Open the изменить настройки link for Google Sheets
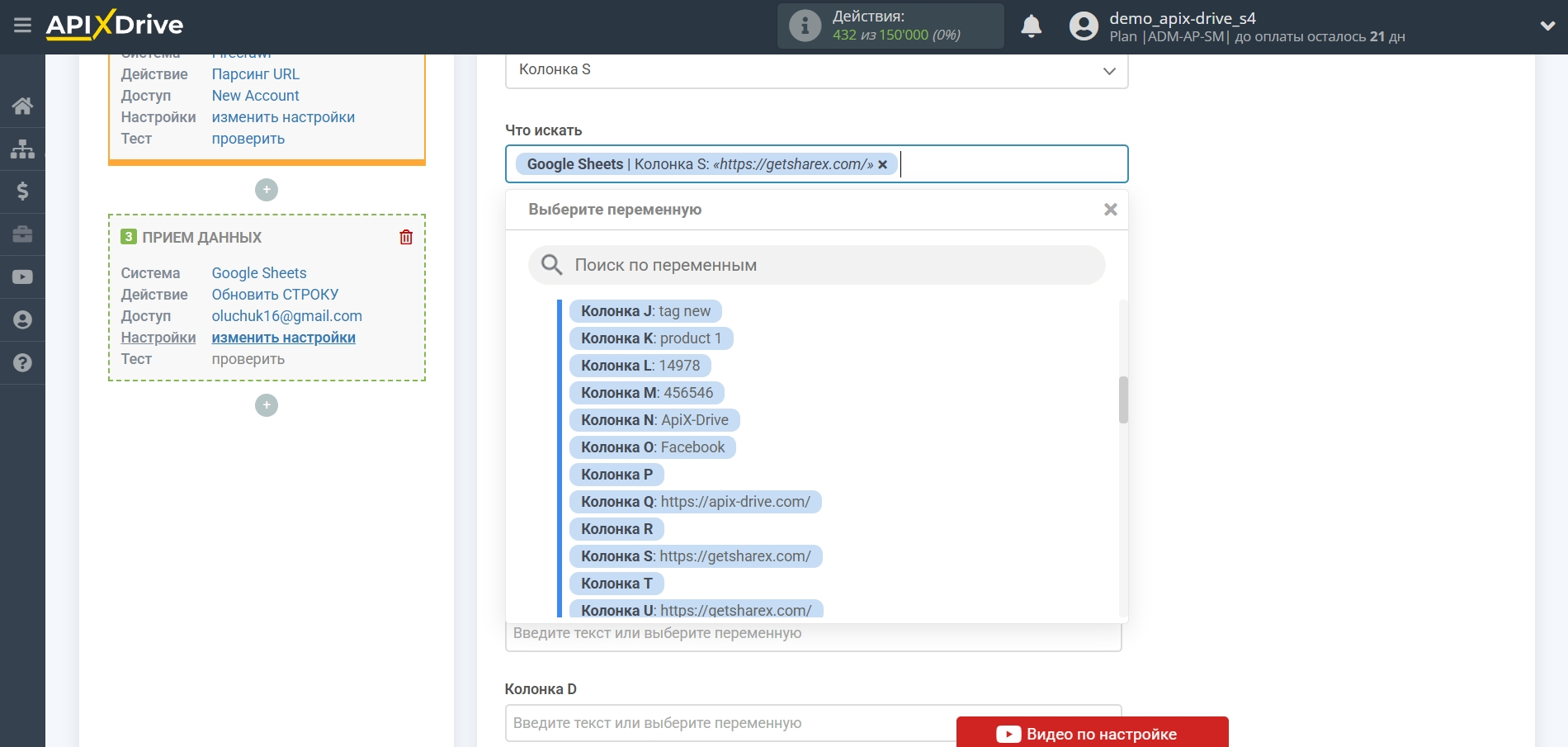This screenshot has width=1568, height=747. coord(283,338)
